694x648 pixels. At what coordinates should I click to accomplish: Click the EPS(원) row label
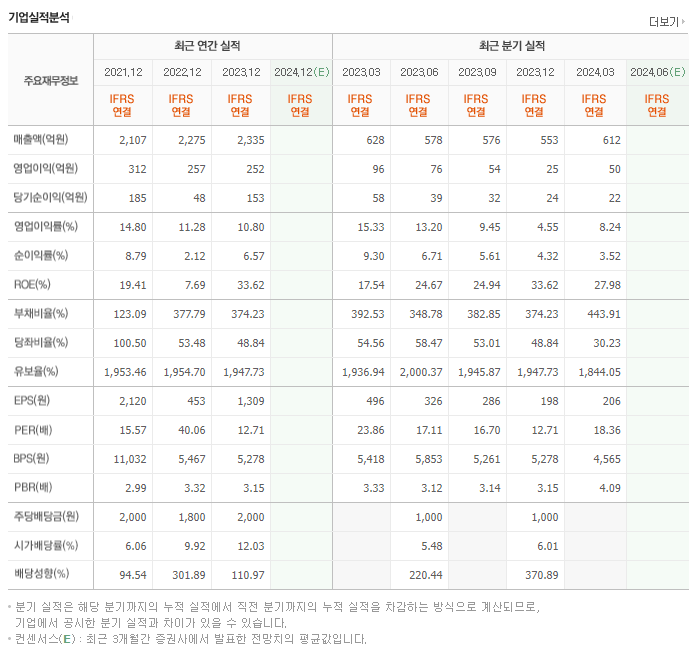32,400
